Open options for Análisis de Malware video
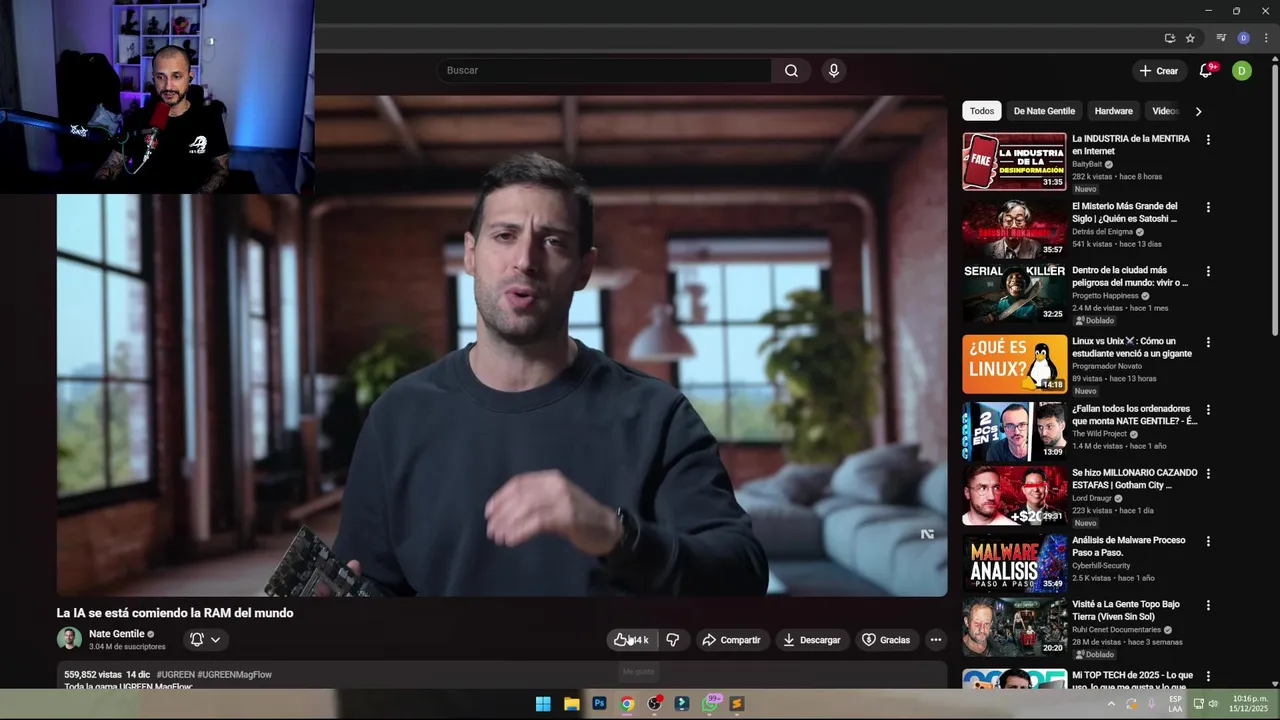Screen dimensions: 1280x720 pos(1208,541)
